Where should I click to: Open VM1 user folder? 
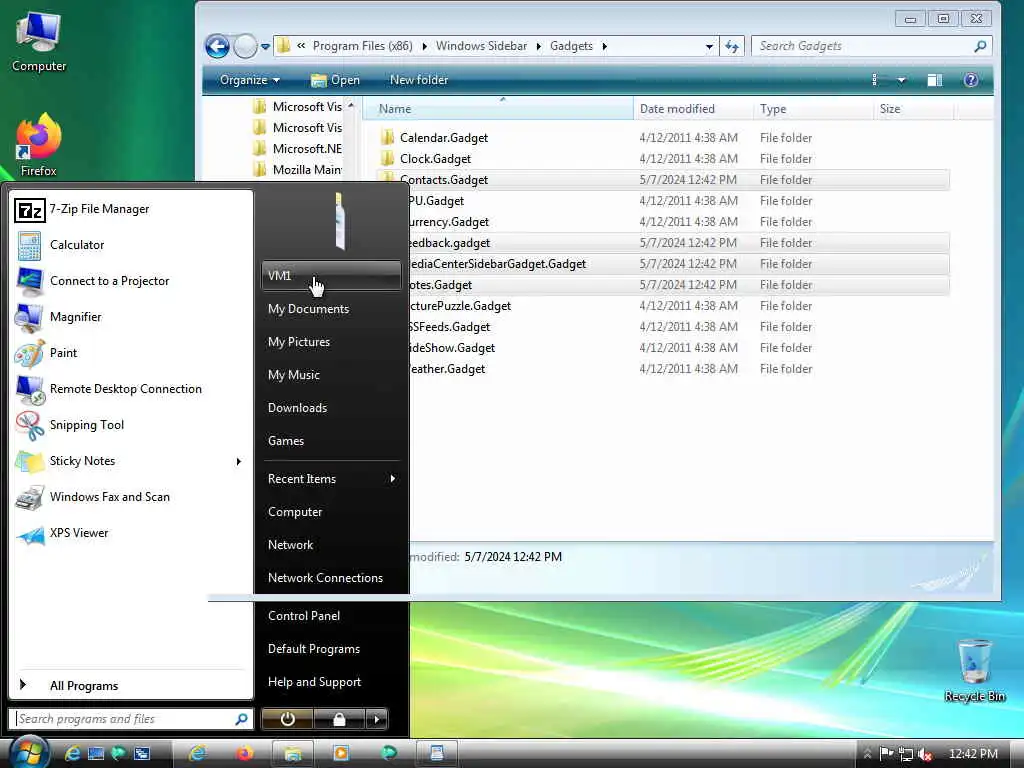pyautogui.click(x=331, y=276)
